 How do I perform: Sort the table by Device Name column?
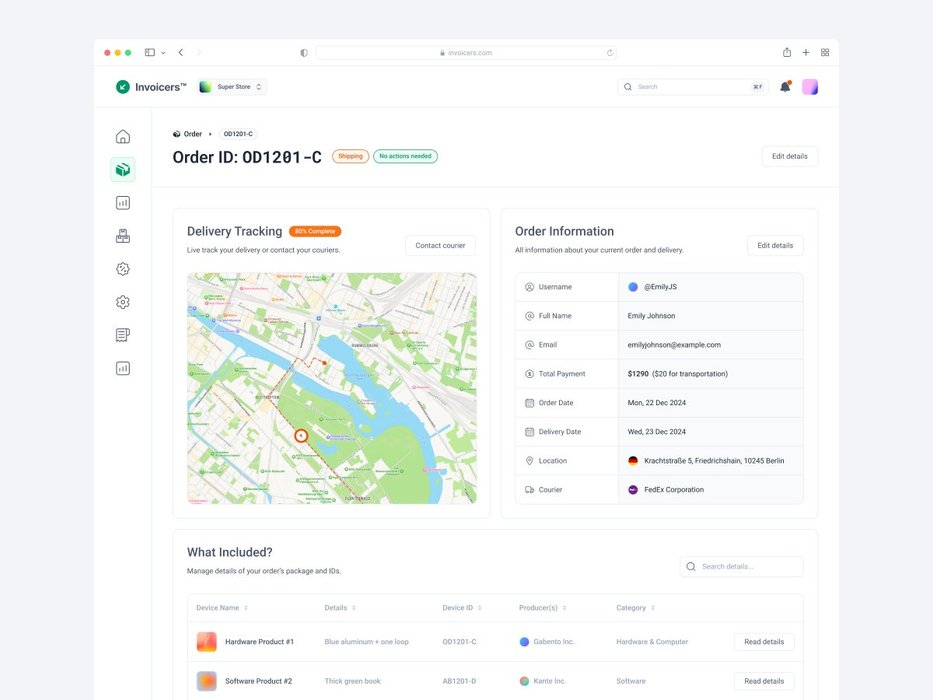click(246, 608)
